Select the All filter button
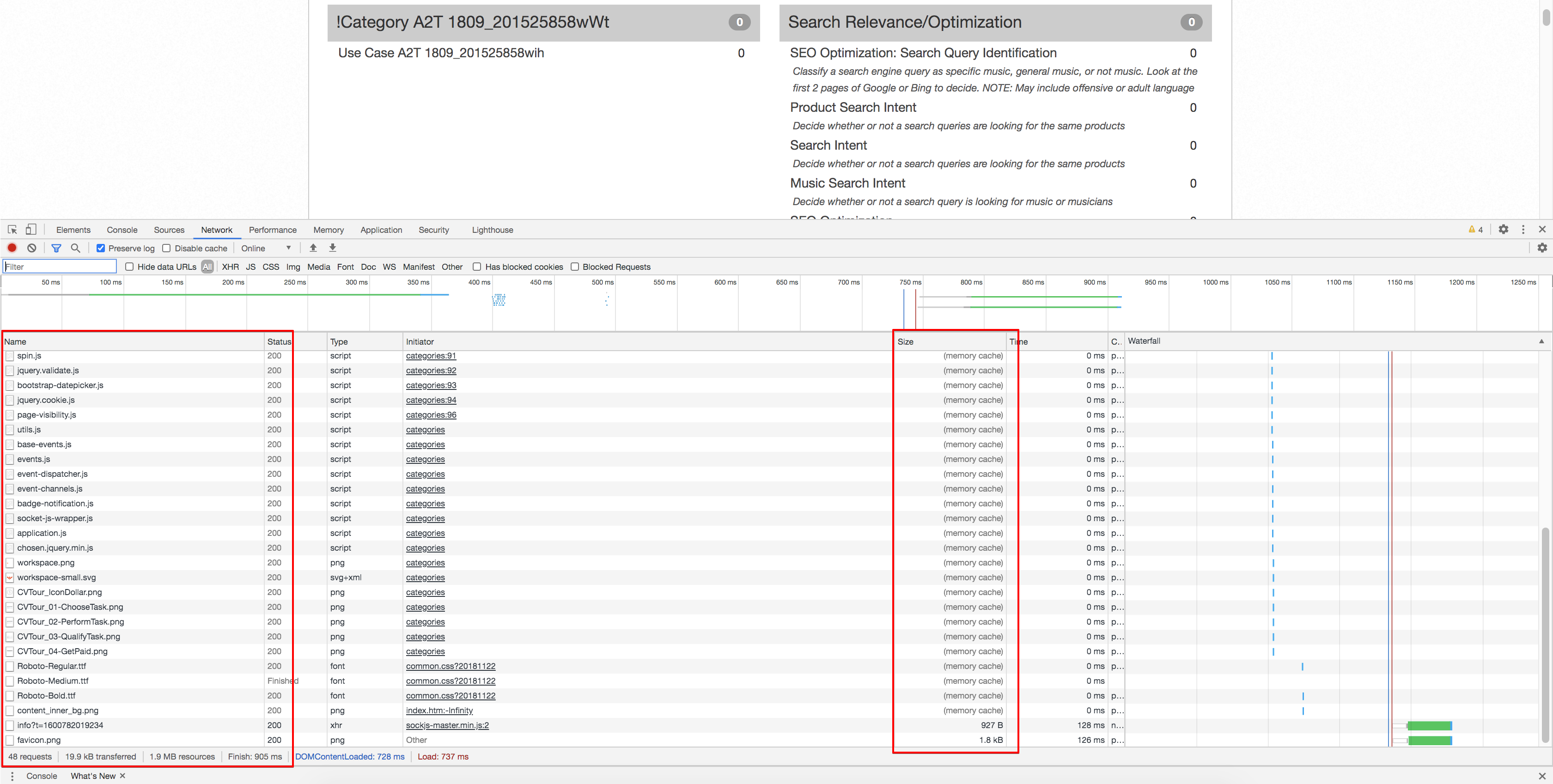Viewport: 1553px width, 784px height. [x=207, y=267]
